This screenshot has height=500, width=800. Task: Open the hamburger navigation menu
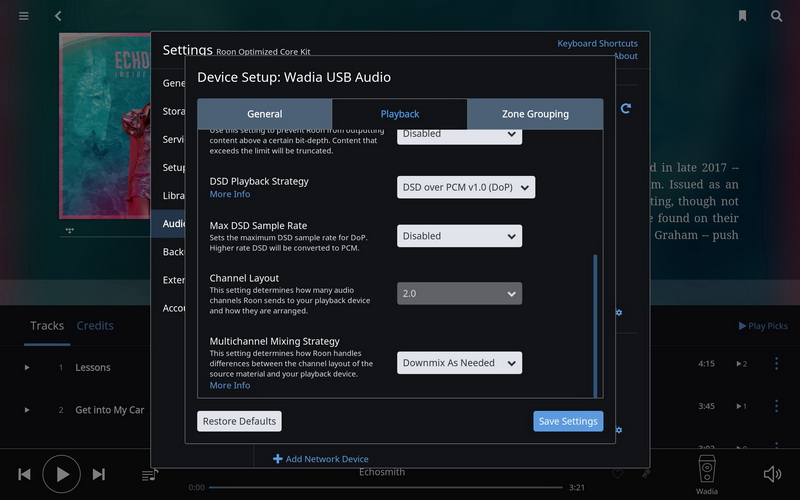point(24,16)
